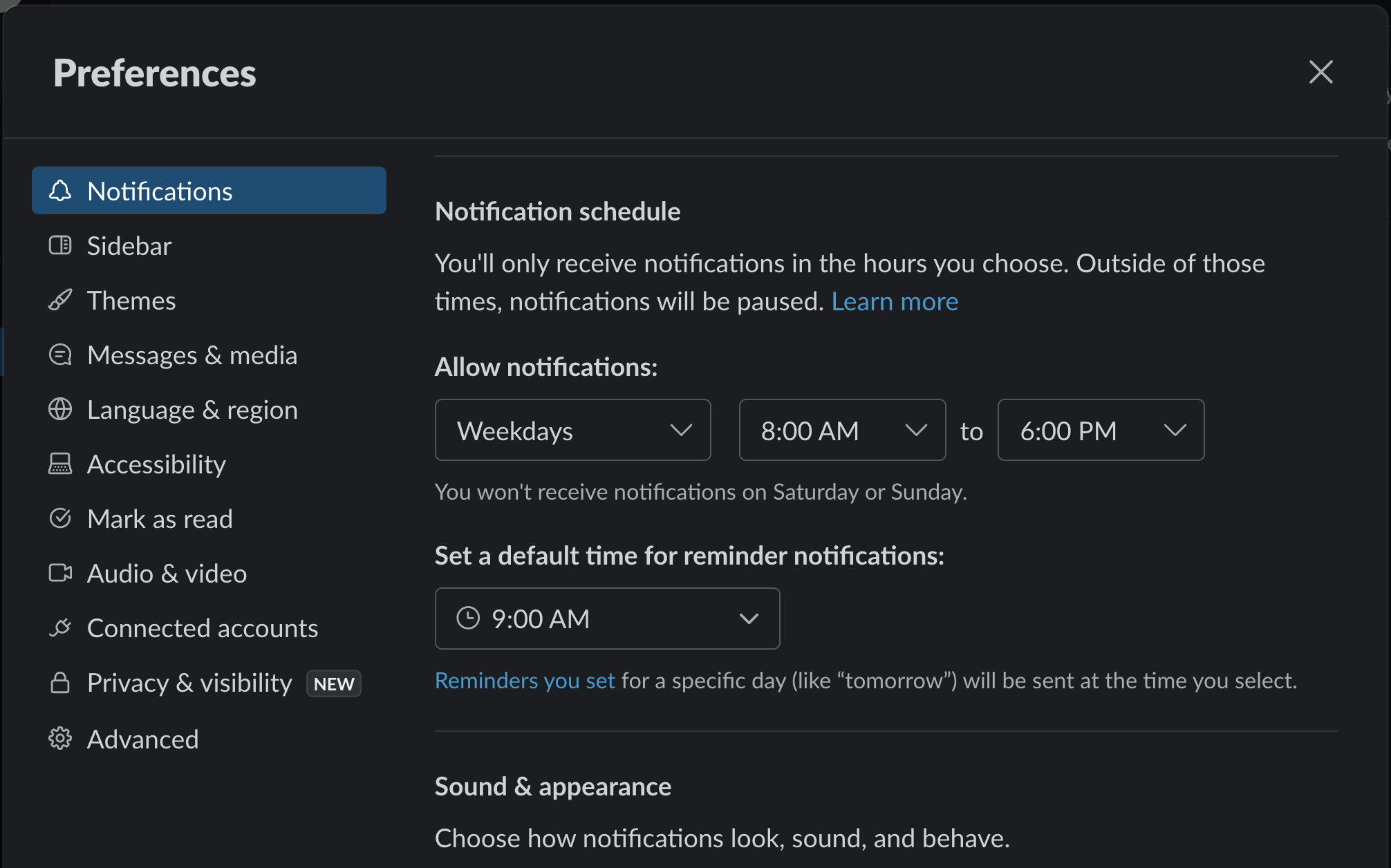This screenshot has height=868, width=1391.
Task: Open the Weekdays schedule dropdown
Action: click(572, 430)
